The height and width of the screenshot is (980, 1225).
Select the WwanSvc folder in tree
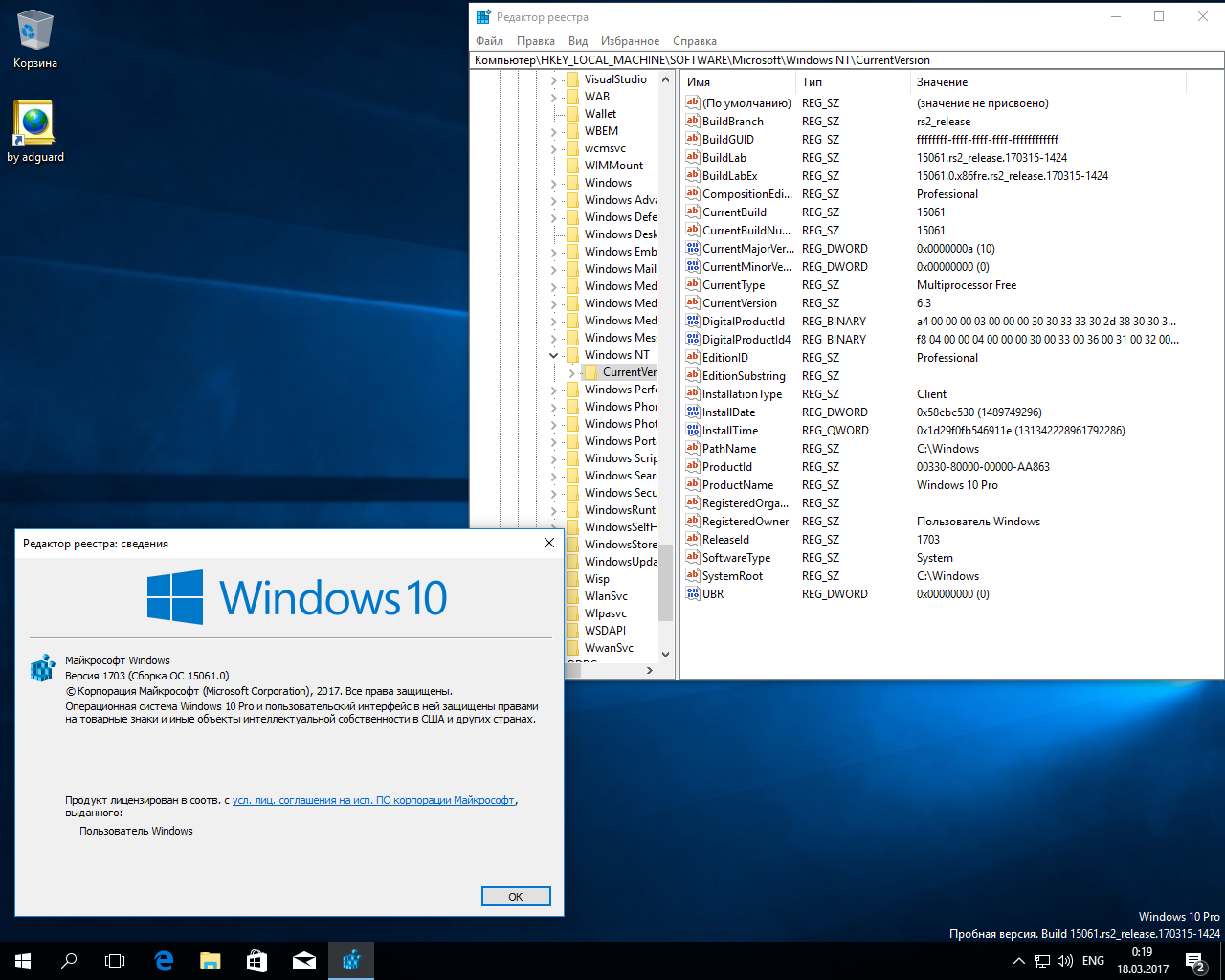609,648
